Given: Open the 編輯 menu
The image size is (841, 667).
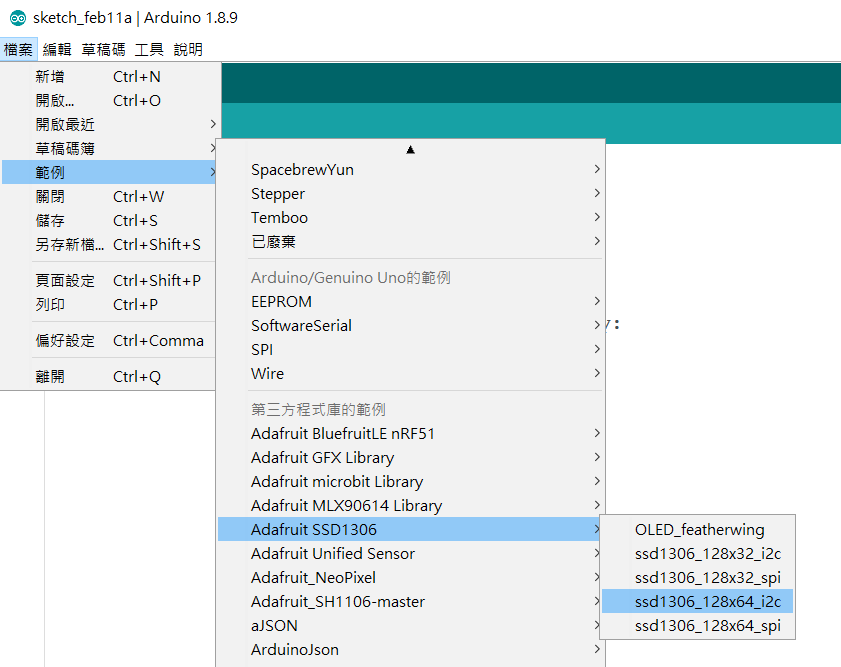Looking at the screenshot, I should coord(57,50).
